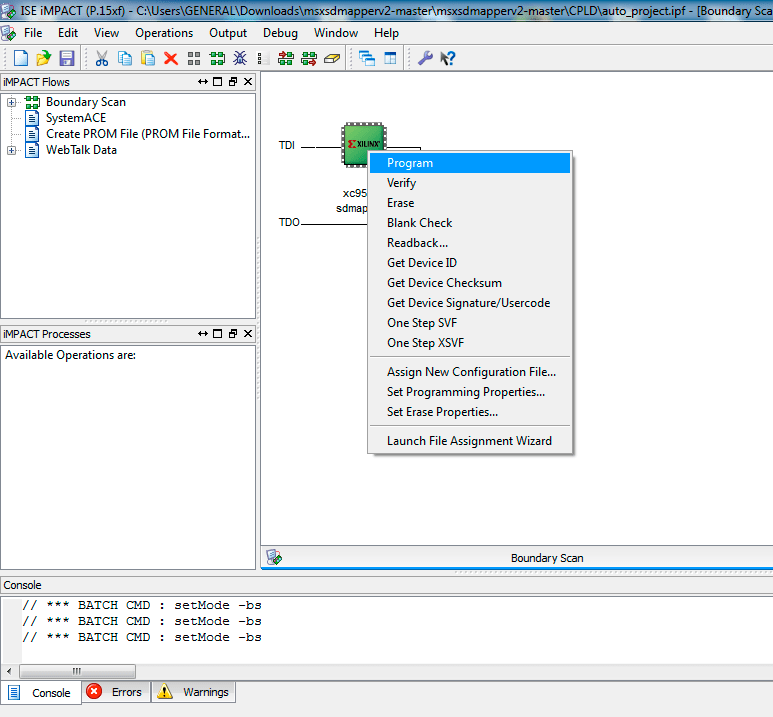Open settings via the wrench icon
773x717 pixels.
point(425,59)
